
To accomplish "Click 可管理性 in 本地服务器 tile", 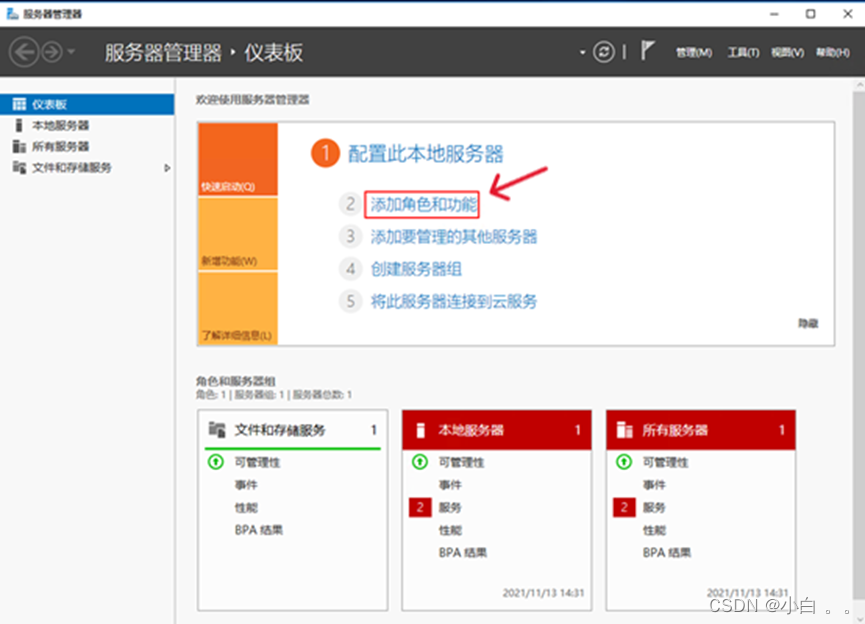I will [x=461, y=462].
